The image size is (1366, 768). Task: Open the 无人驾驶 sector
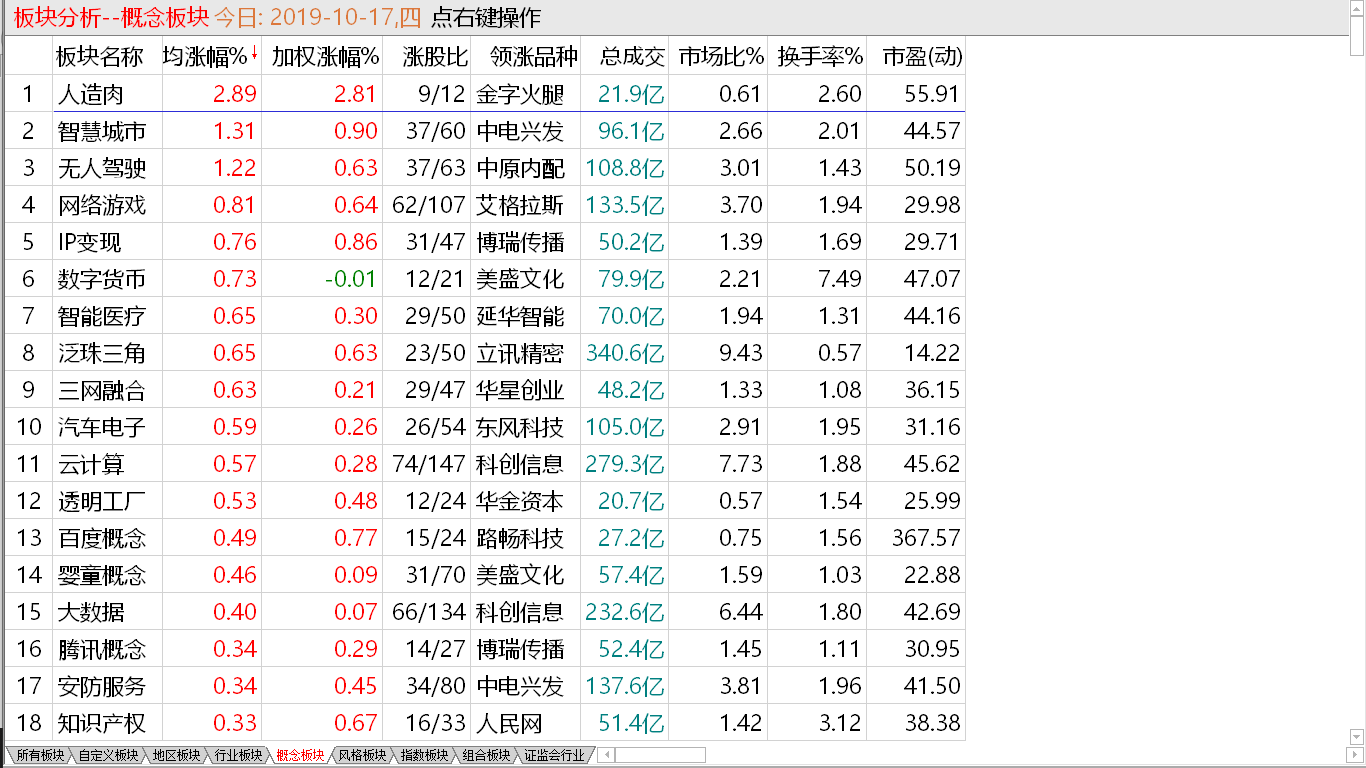coord(102,168)
